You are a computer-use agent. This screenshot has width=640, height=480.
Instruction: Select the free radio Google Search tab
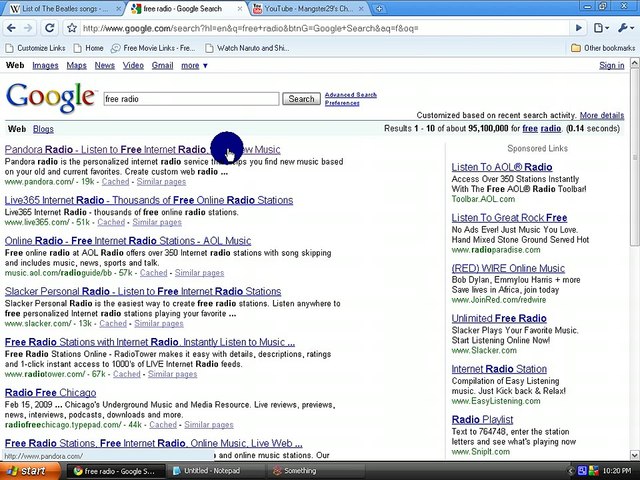tap(183, 9)
